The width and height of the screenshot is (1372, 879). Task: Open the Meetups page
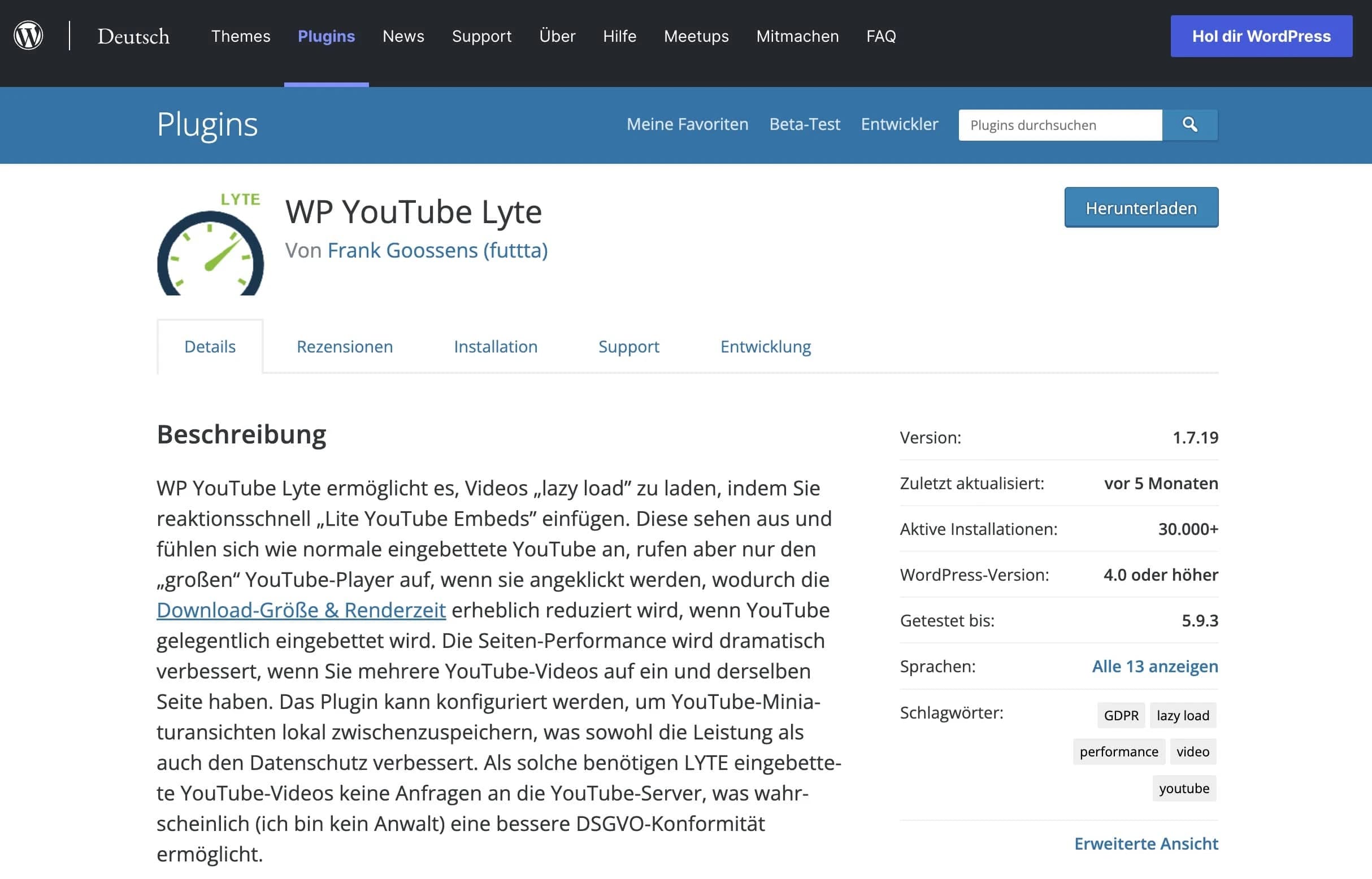696,36
